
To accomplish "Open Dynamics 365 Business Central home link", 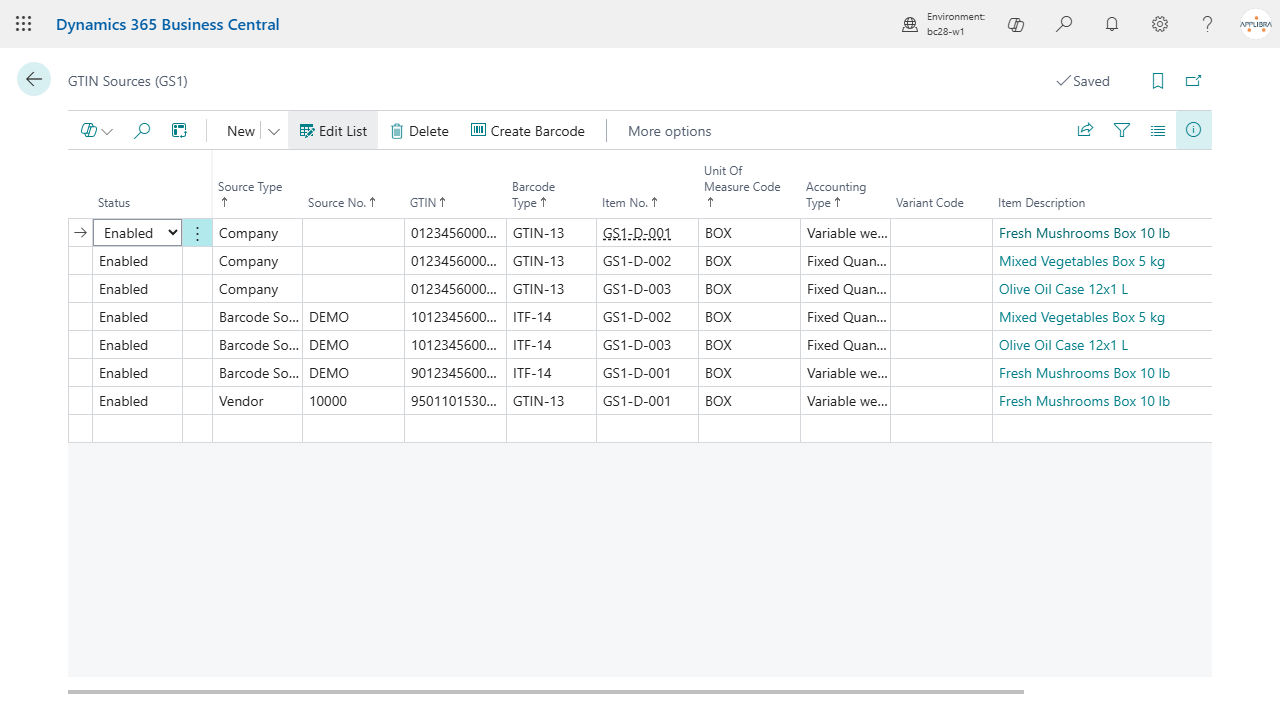I will [168, 24].
